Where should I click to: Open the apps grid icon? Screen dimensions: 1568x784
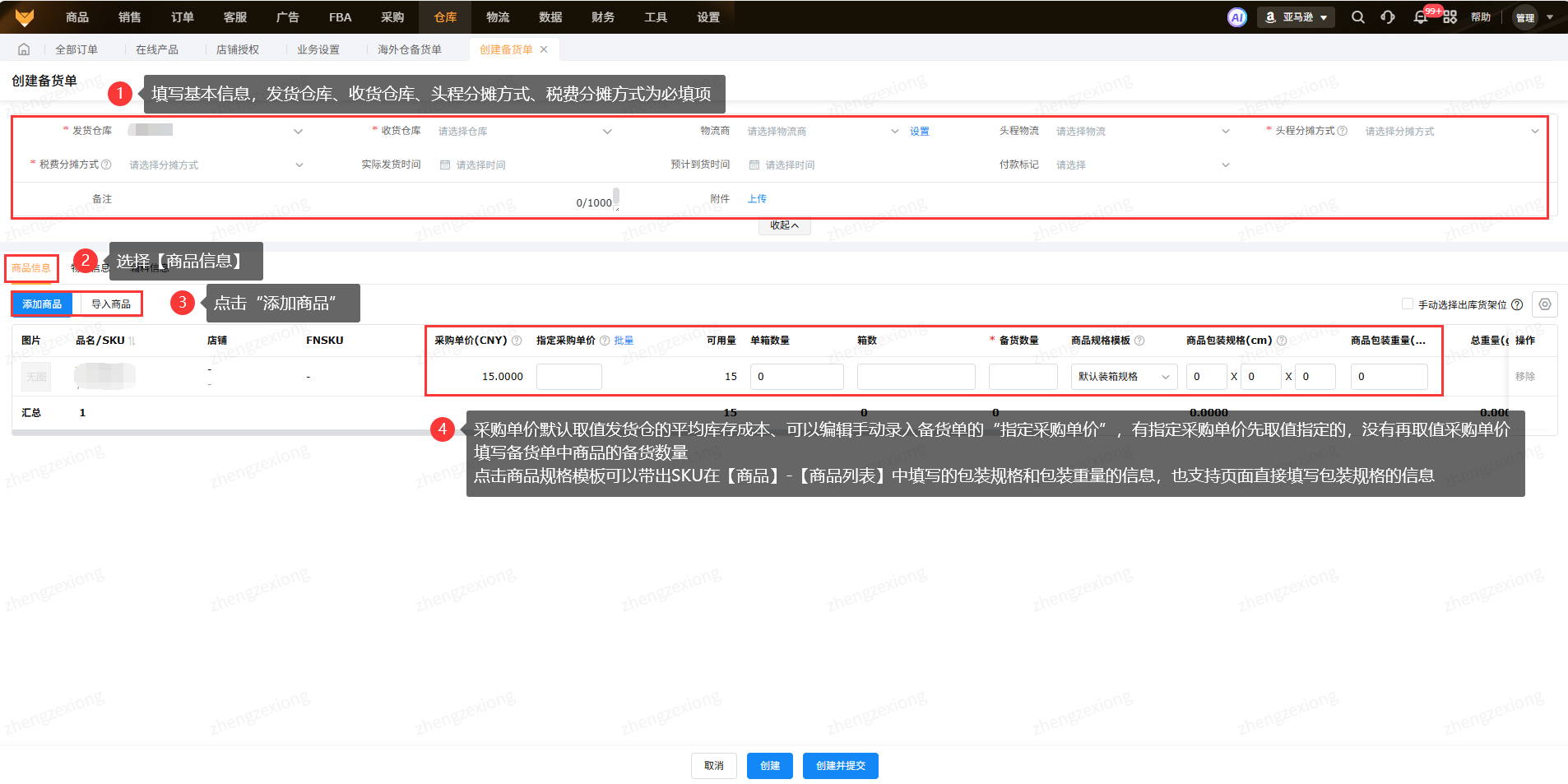[1450, 17]
